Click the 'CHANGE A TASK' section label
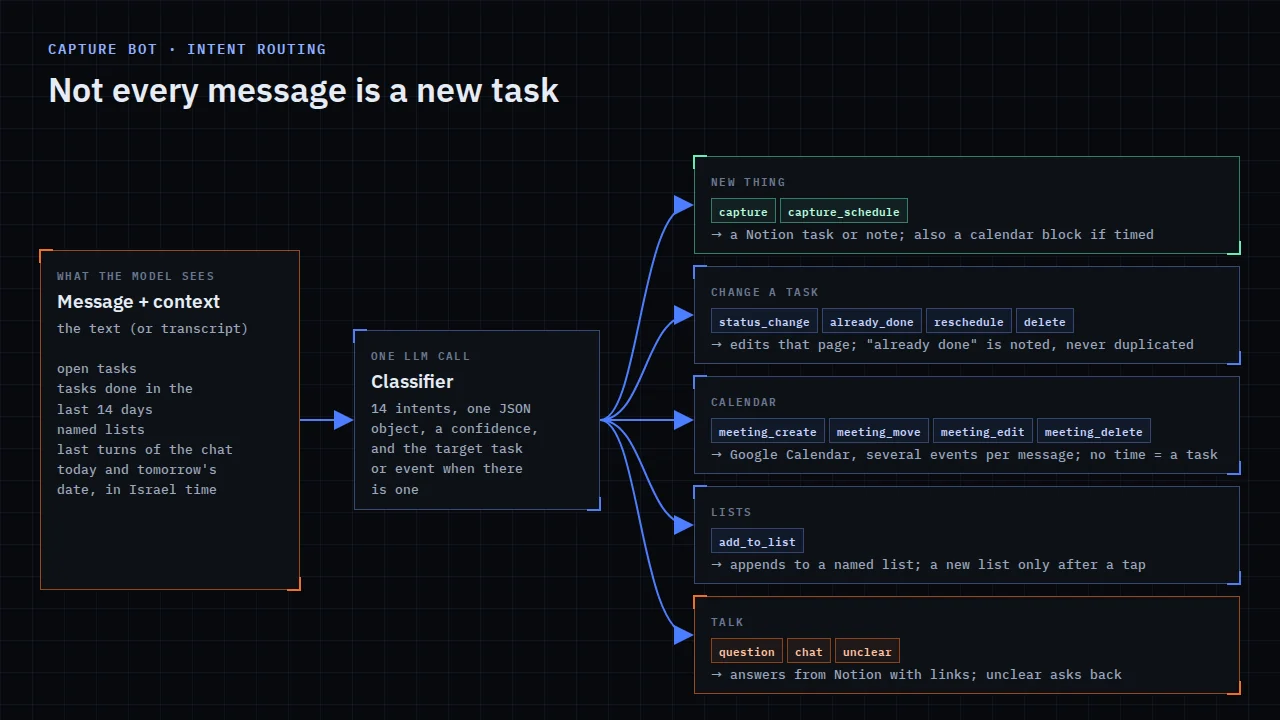Screen dimensions: 1280x720 tap(765, 292)
